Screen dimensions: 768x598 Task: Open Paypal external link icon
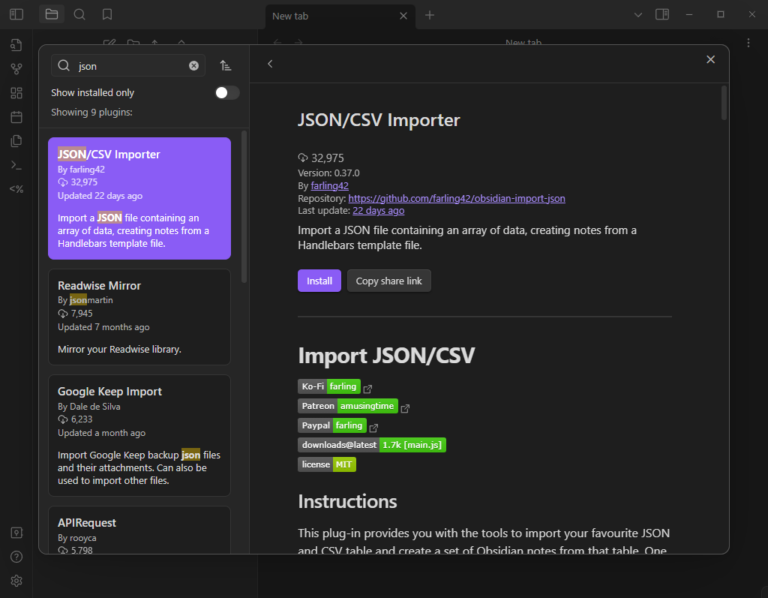tap(374, 428)
